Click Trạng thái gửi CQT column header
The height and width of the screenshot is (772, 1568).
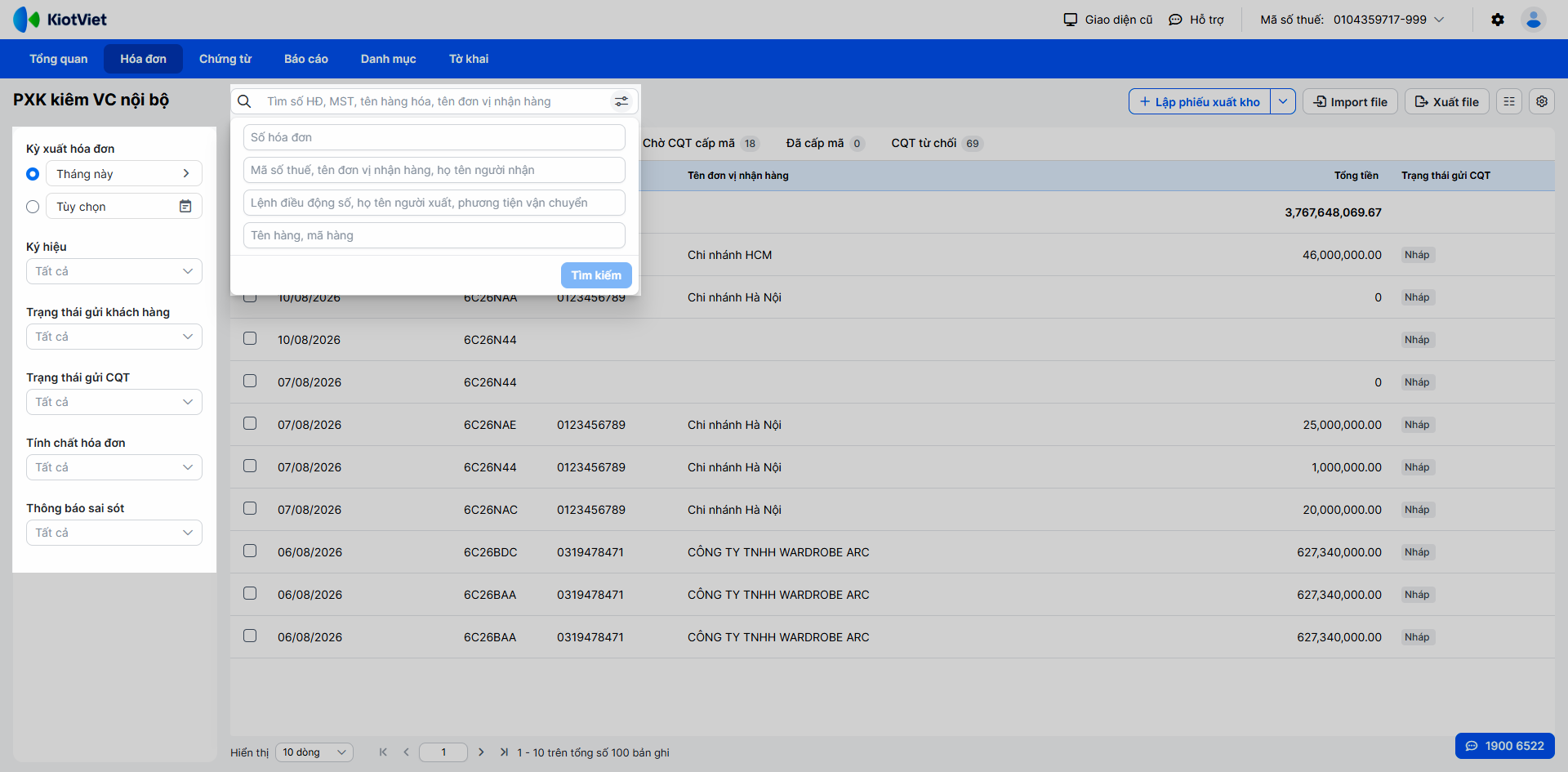tap(1445, 176)
